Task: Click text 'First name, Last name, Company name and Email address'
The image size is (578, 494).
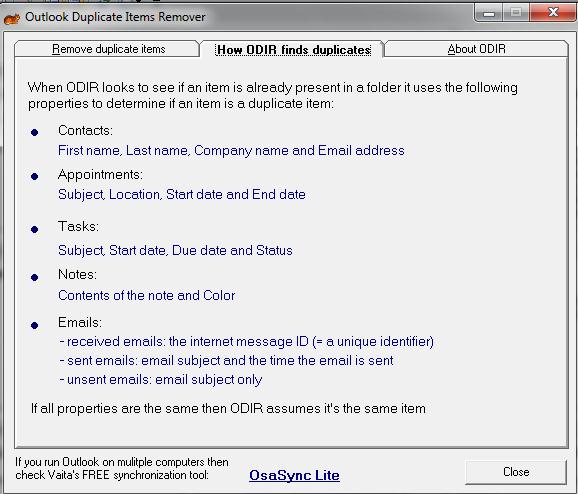Action: click(x=231, y=151)
